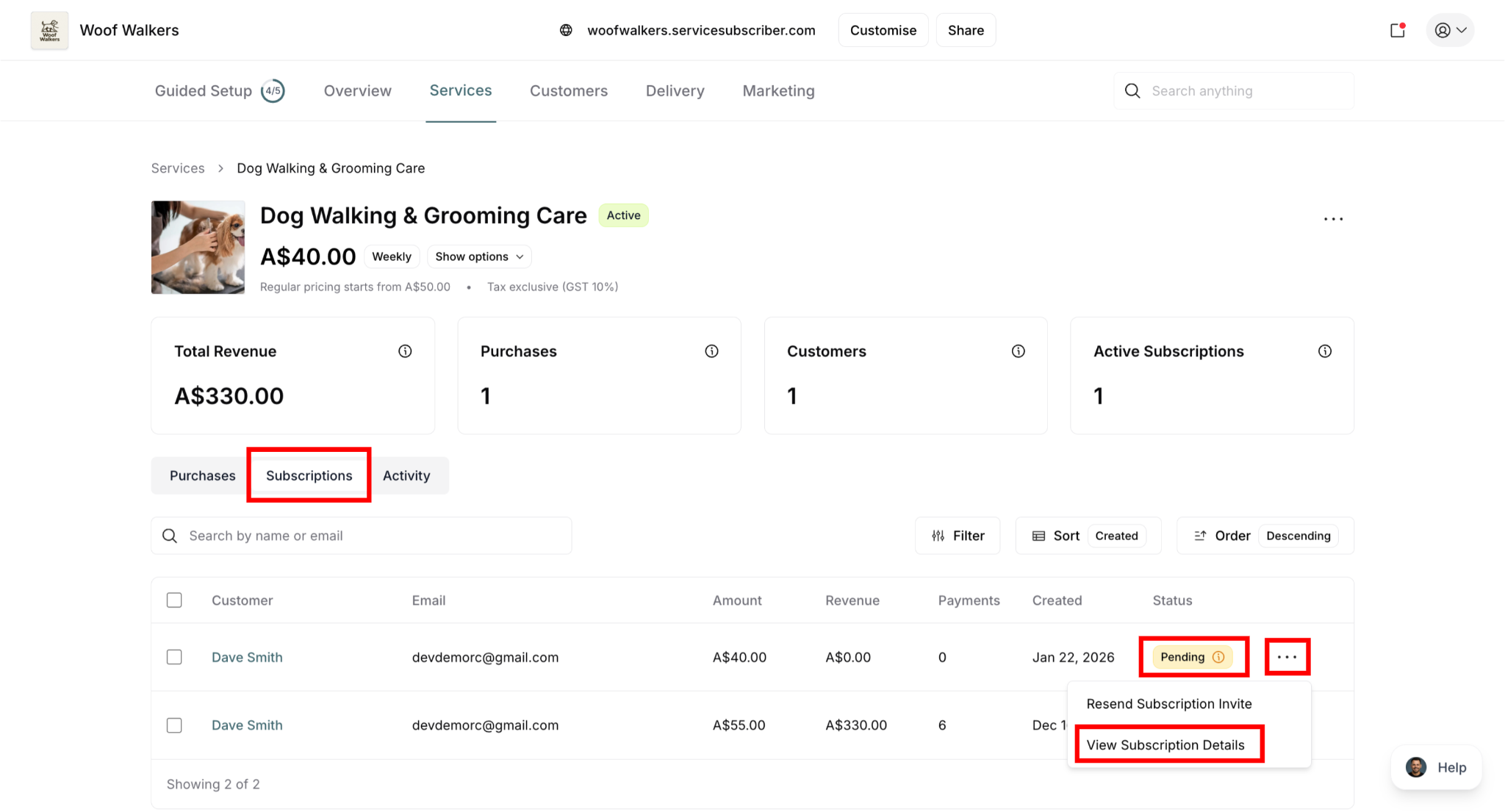Switch to the Activity tab
The height and width of the screenshot is (812, 1505).
[x=406, y=475]
